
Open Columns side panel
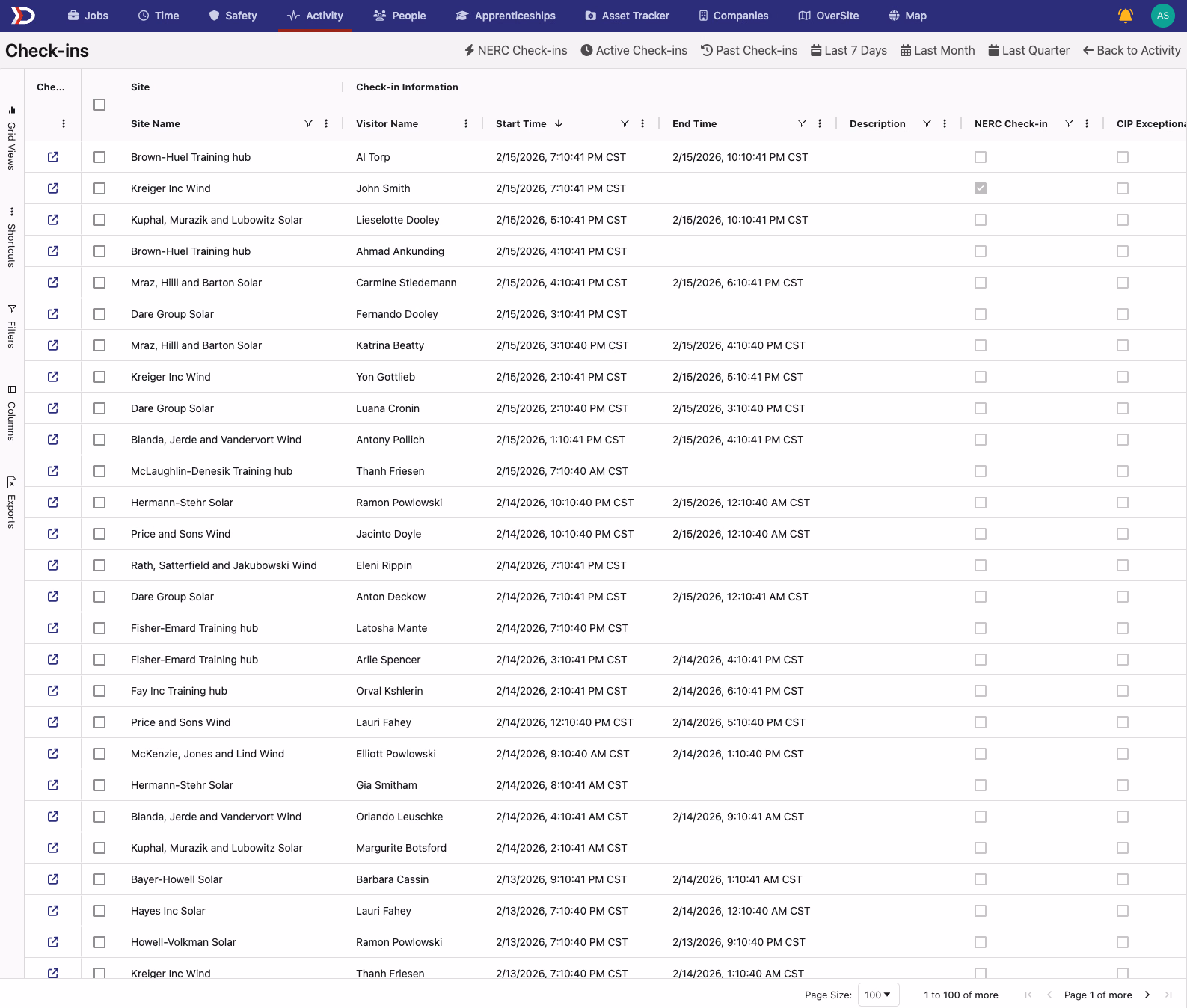(12, 414)
